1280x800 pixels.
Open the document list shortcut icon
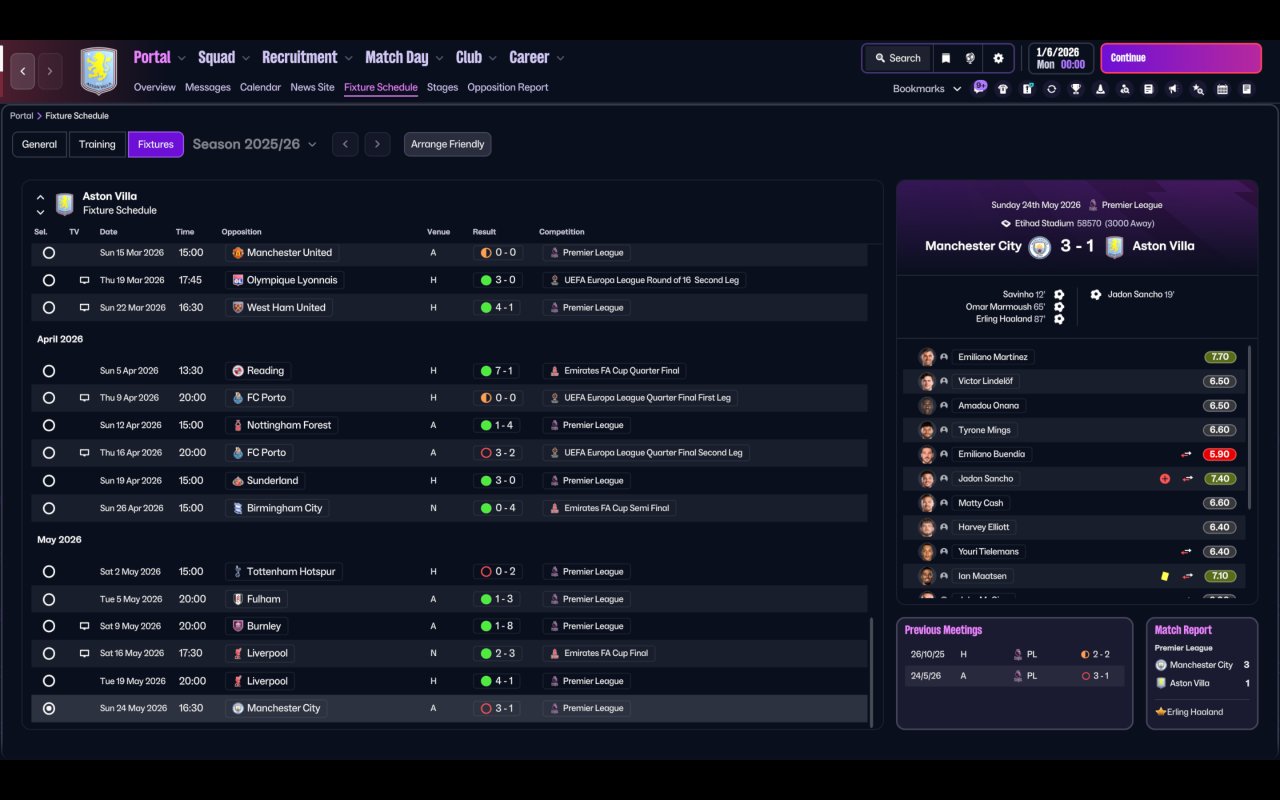[1148, 89]
